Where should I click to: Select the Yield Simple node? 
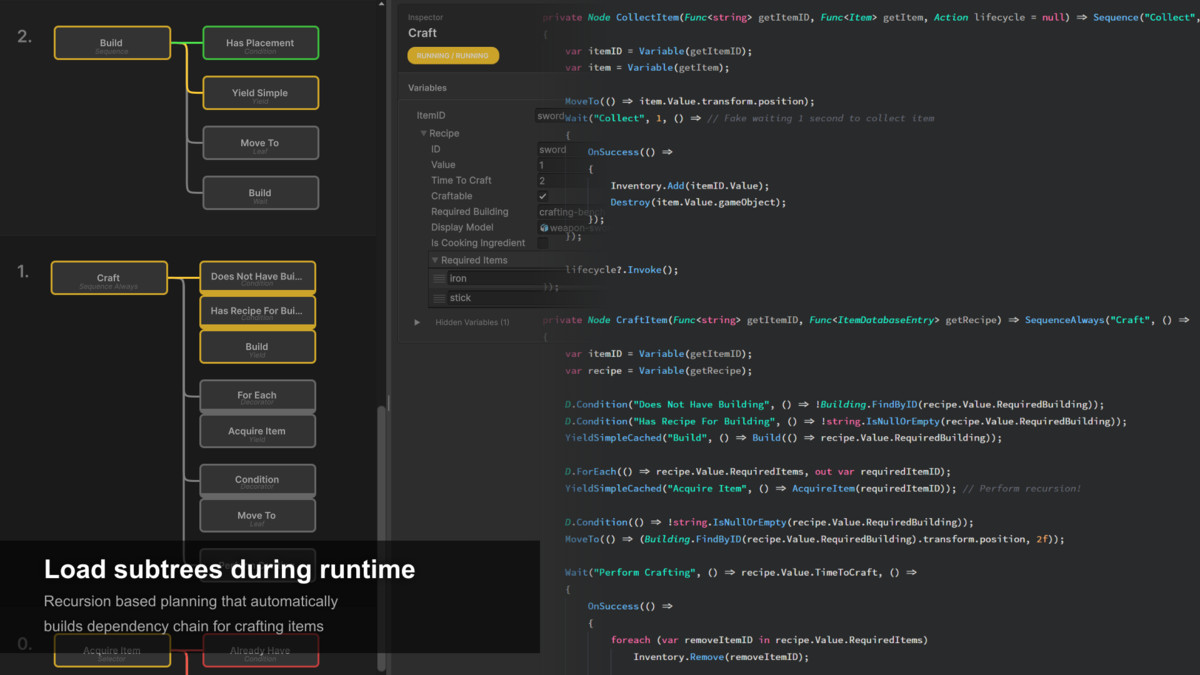tap(260, 92)
